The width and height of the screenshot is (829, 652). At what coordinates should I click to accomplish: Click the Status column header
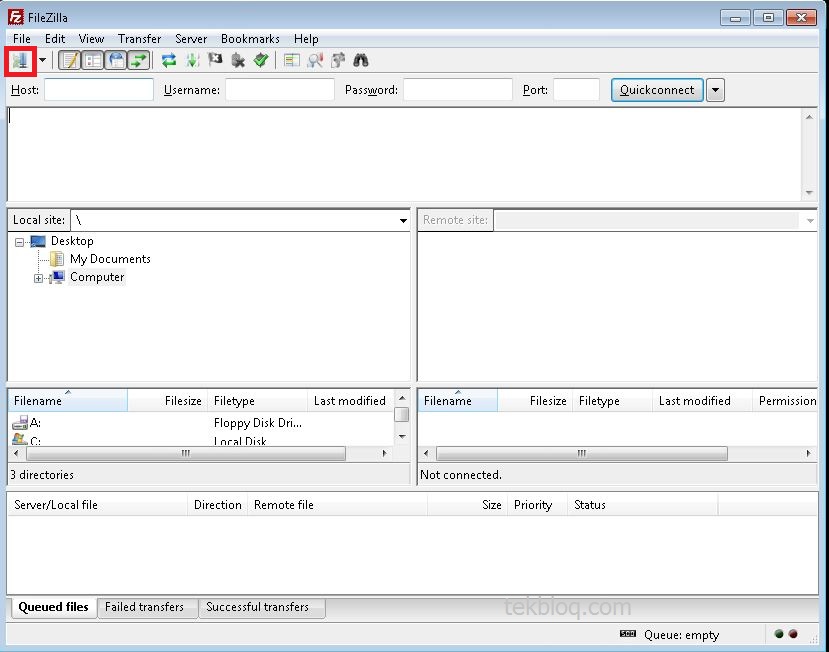click(x=642, y=505)
